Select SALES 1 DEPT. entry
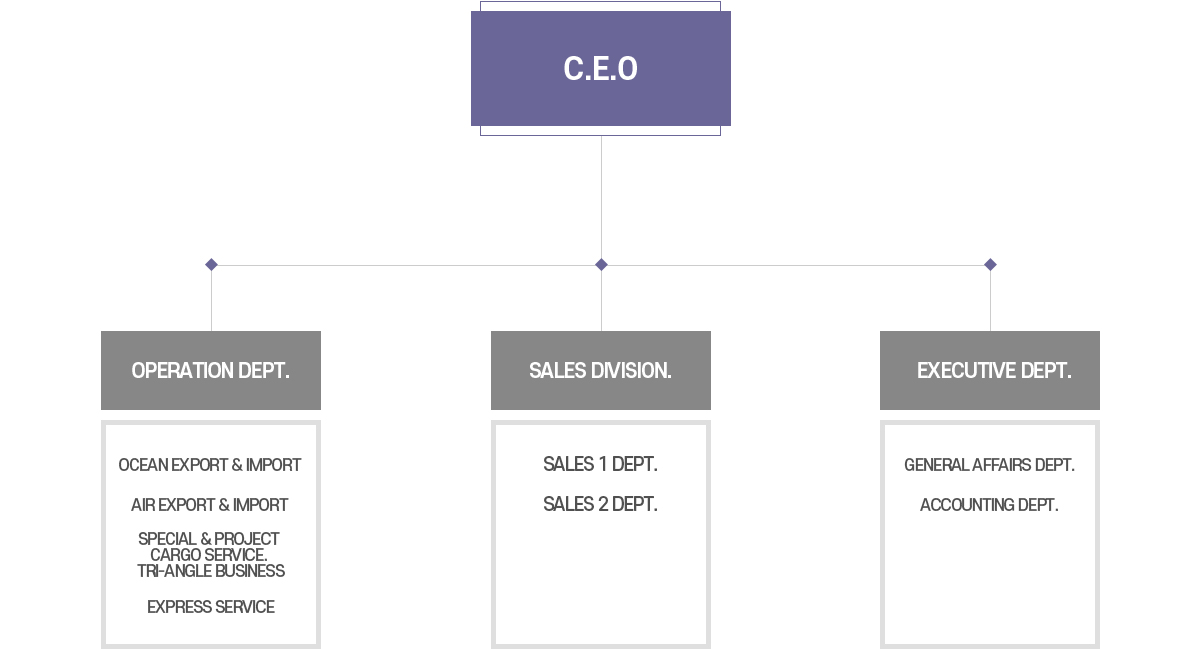This screenshot has height=650, width=1200. [600, 464]
